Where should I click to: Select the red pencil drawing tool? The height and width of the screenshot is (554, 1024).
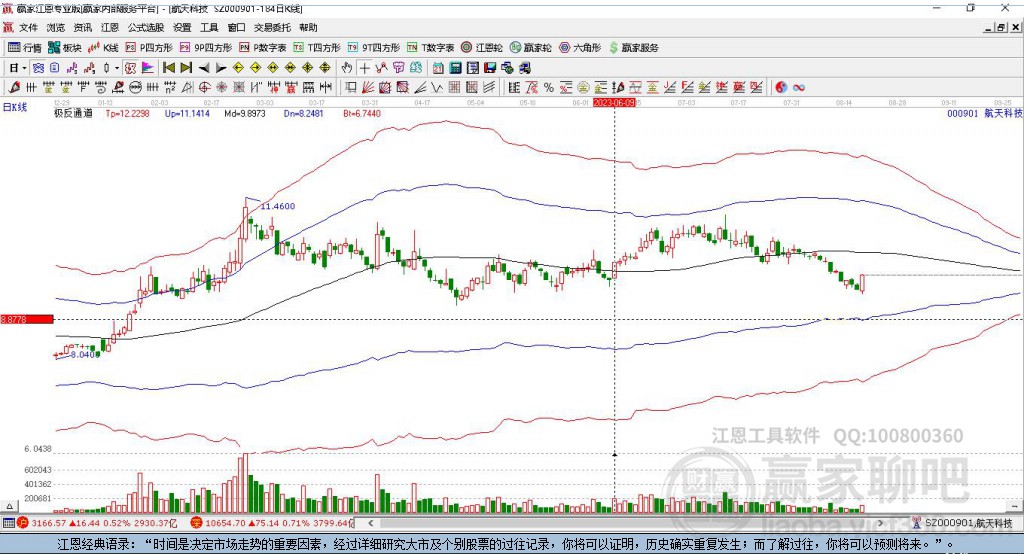[x=14, y=88]
